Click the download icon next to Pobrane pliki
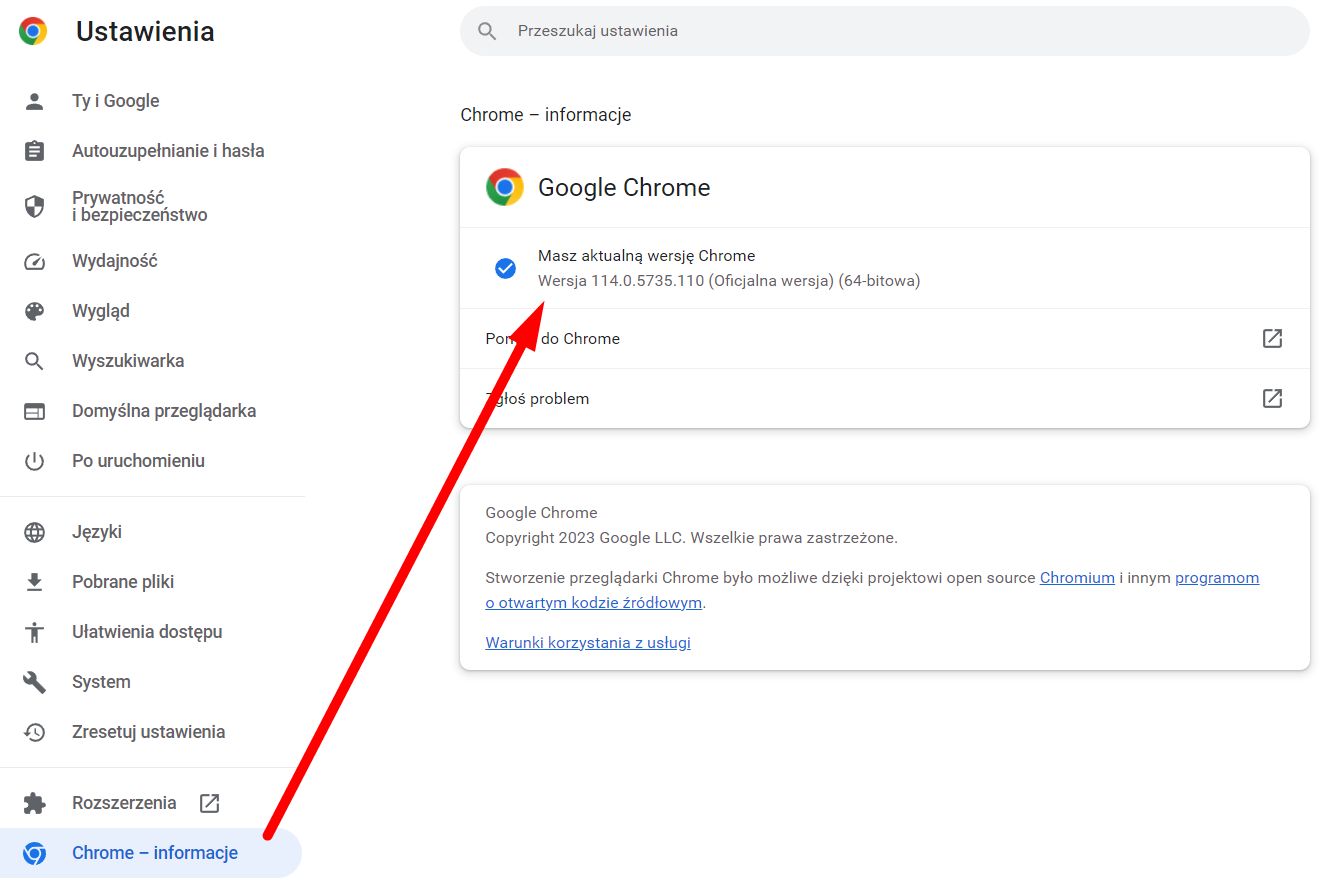1343x895 pixels. (x=34, y=581)
